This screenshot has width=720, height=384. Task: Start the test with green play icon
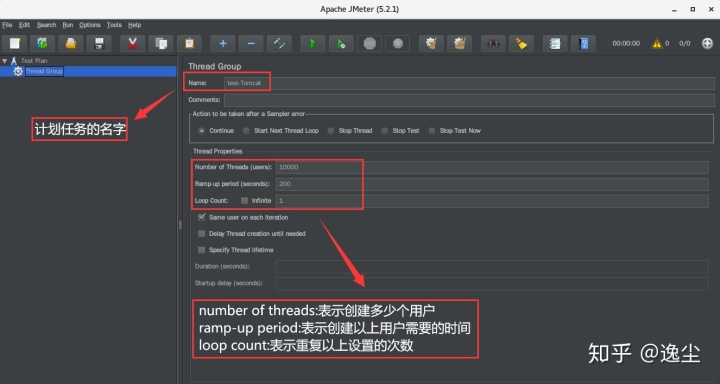pos(313,44)
